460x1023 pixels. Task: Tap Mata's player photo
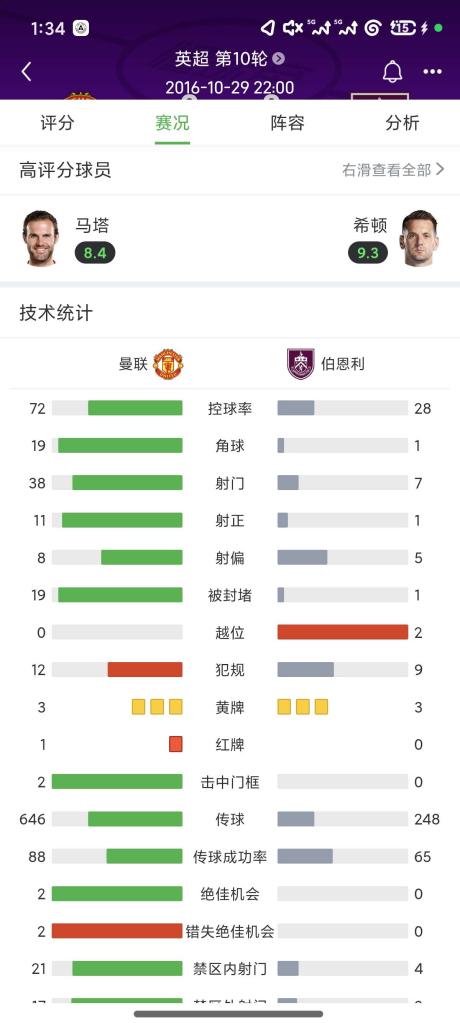click(x=40, y=238)
